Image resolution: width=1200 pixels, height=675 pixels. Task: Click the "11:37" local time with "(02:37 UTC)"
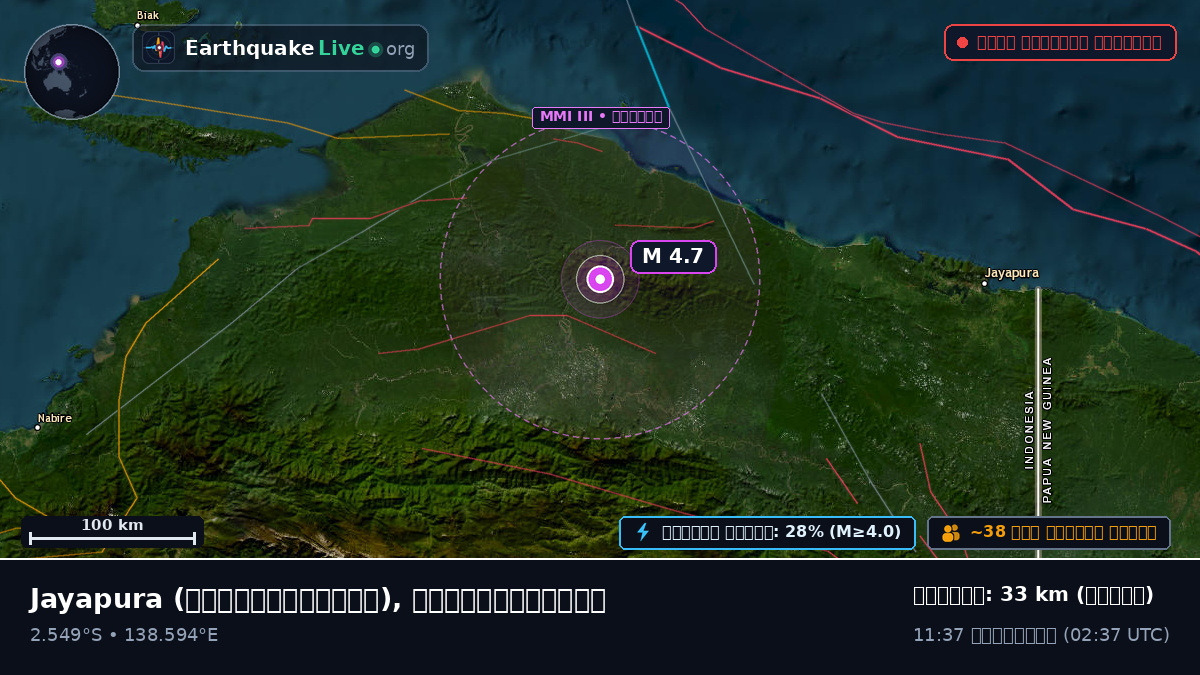[1041, 635]
